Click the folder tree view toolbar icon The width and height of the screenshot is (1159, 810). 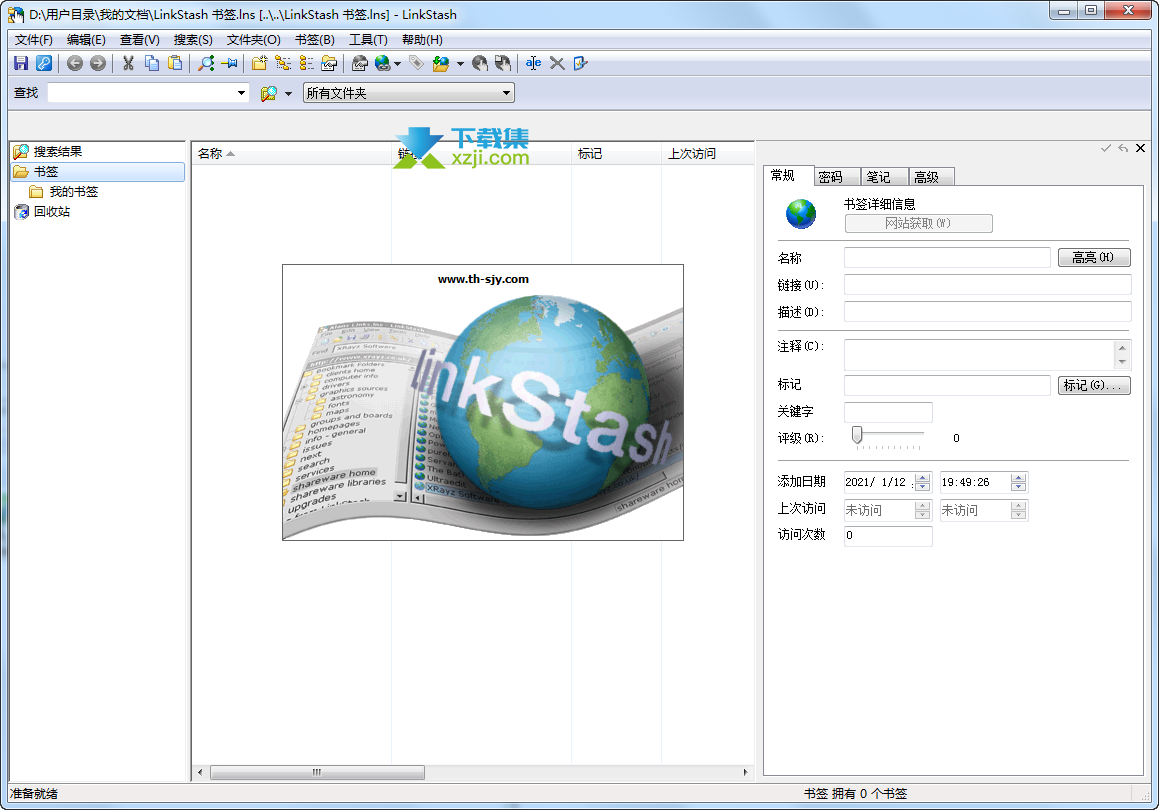tap(283, 64)
